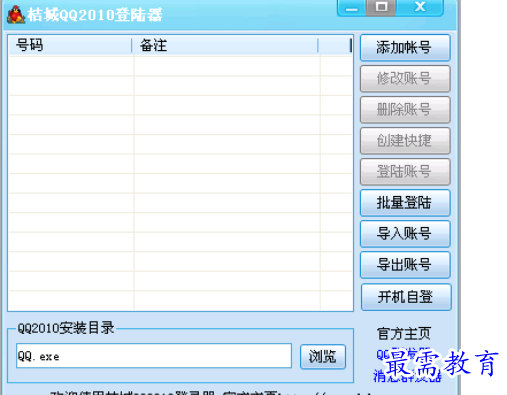The image size is (507, 395).
Task: Open the 开机自登 auto-login option
Action: (x=406, y=297)
